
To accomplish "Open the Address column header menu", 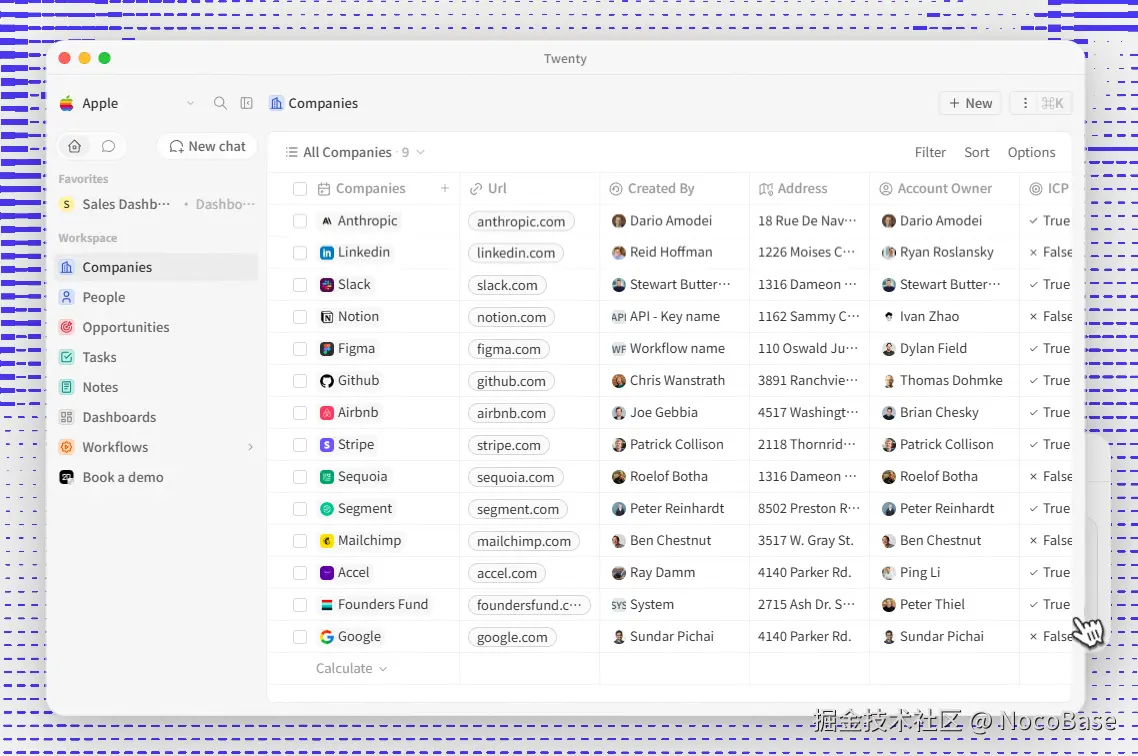I will [809, 189].
